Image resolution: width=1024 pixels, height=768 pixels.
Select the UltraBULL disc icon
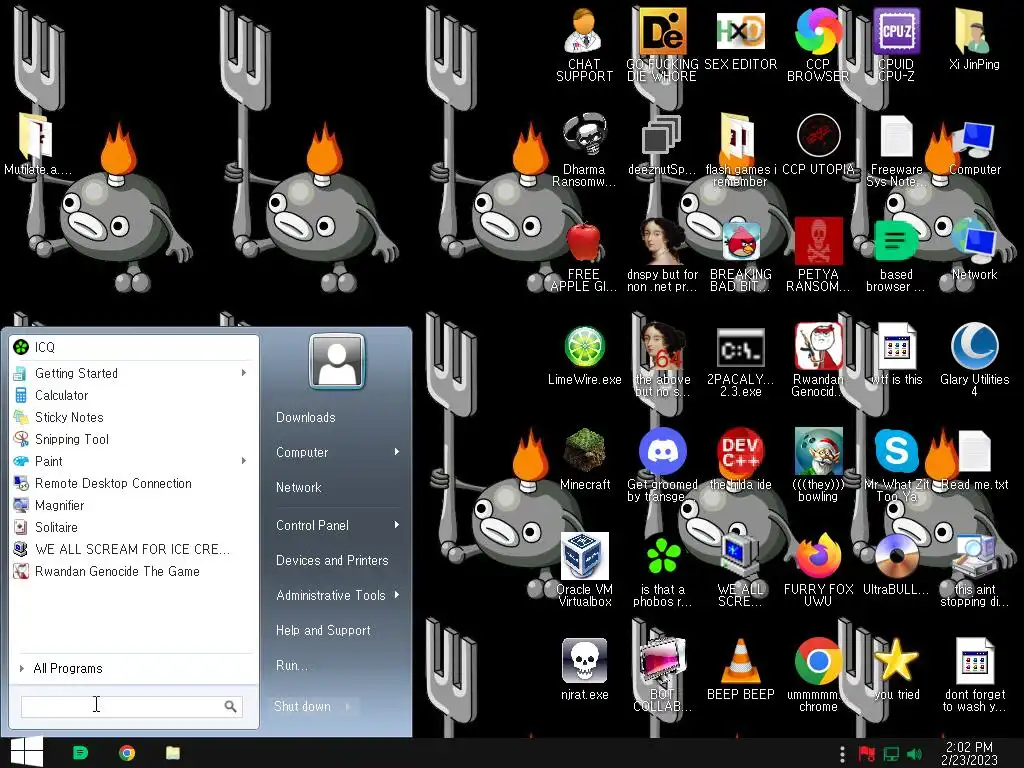coord(896,564)
